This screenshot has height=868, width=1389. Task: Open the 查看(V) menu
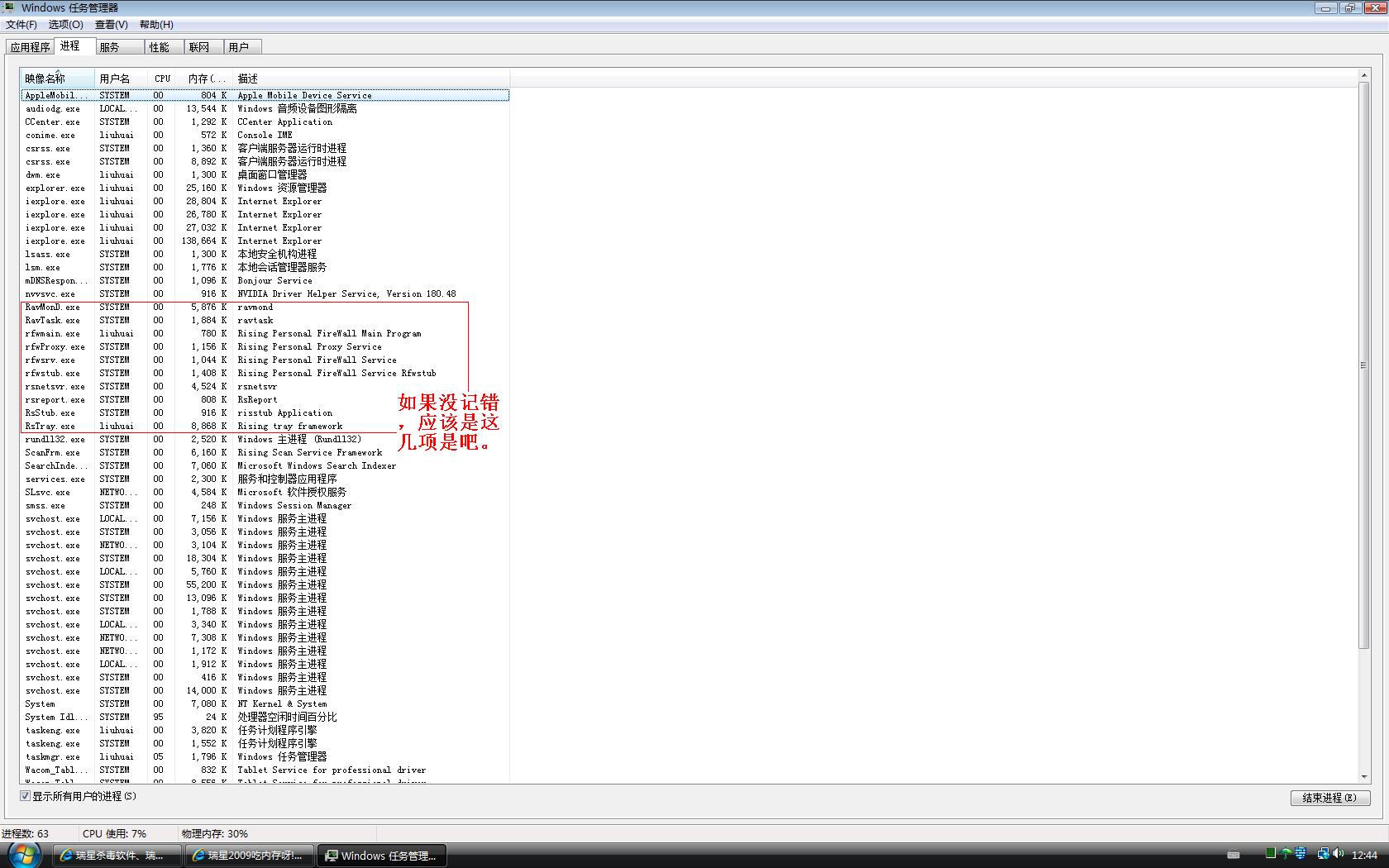click(x=112, y=25)
